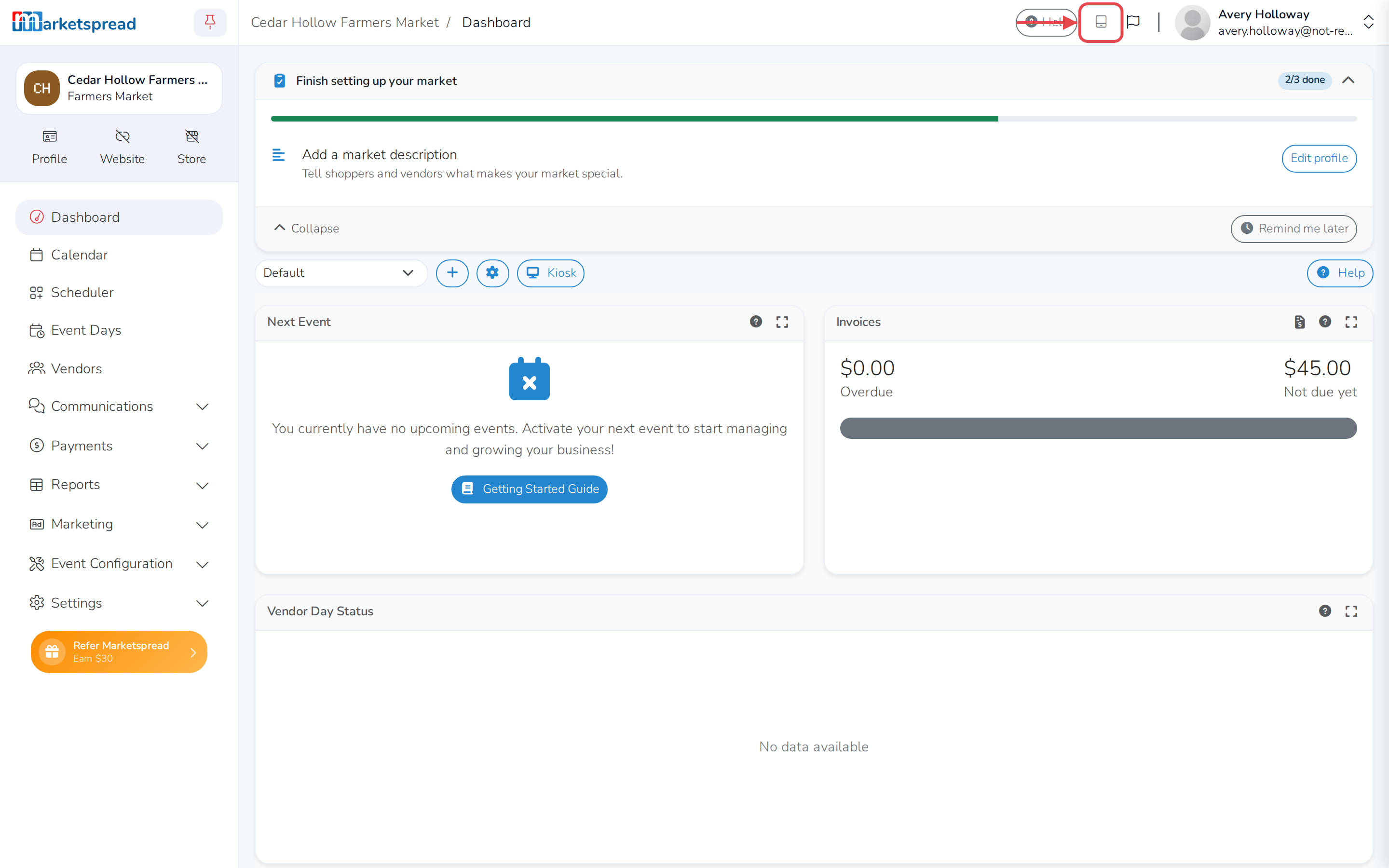The height and width of the screenshot is (868, 1389).
Task: Open the Default dashboard dropdown
Action: [340, 272]
